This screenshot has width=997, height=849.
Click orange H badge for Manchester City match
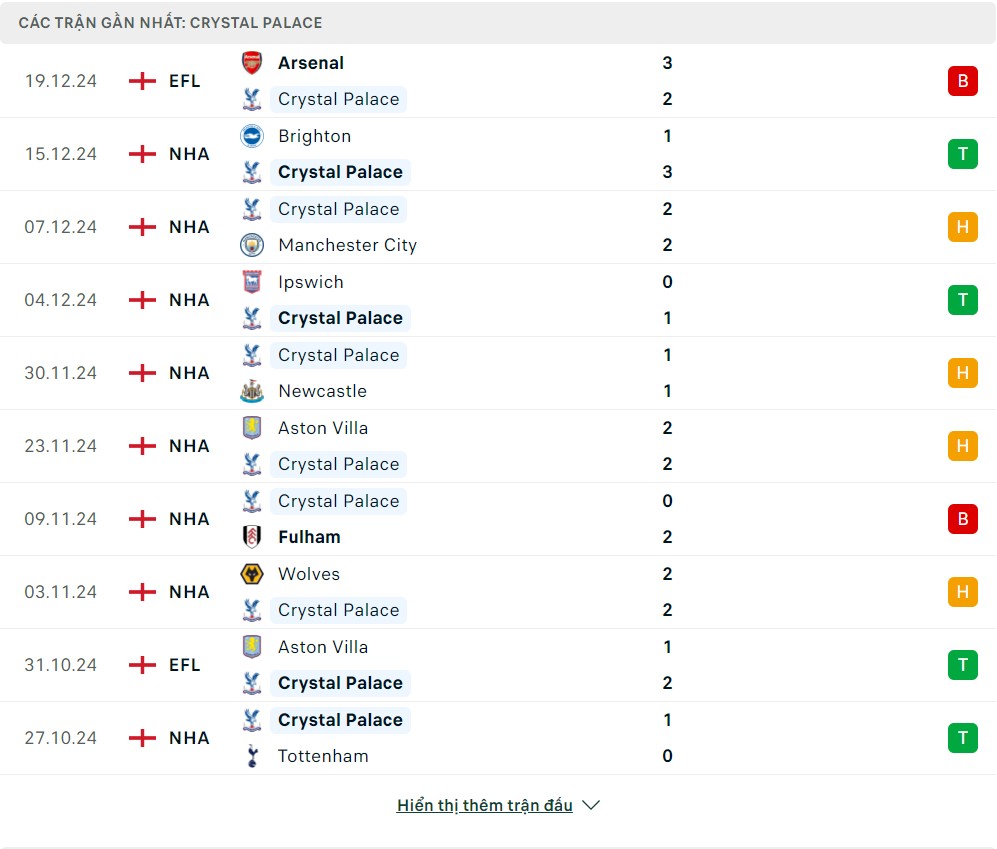click(x=962, y=227)
